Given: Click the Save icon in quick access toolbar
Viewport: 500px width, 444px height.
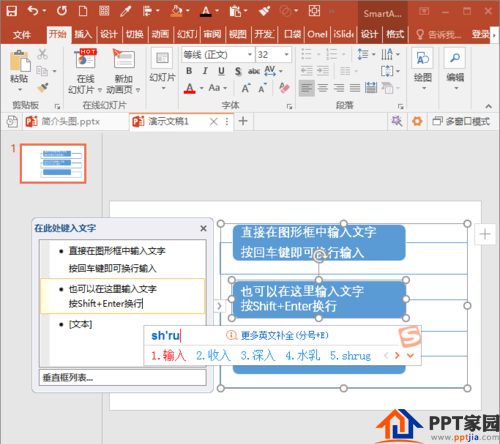Looking at the screenshot, I should [12, 11].
